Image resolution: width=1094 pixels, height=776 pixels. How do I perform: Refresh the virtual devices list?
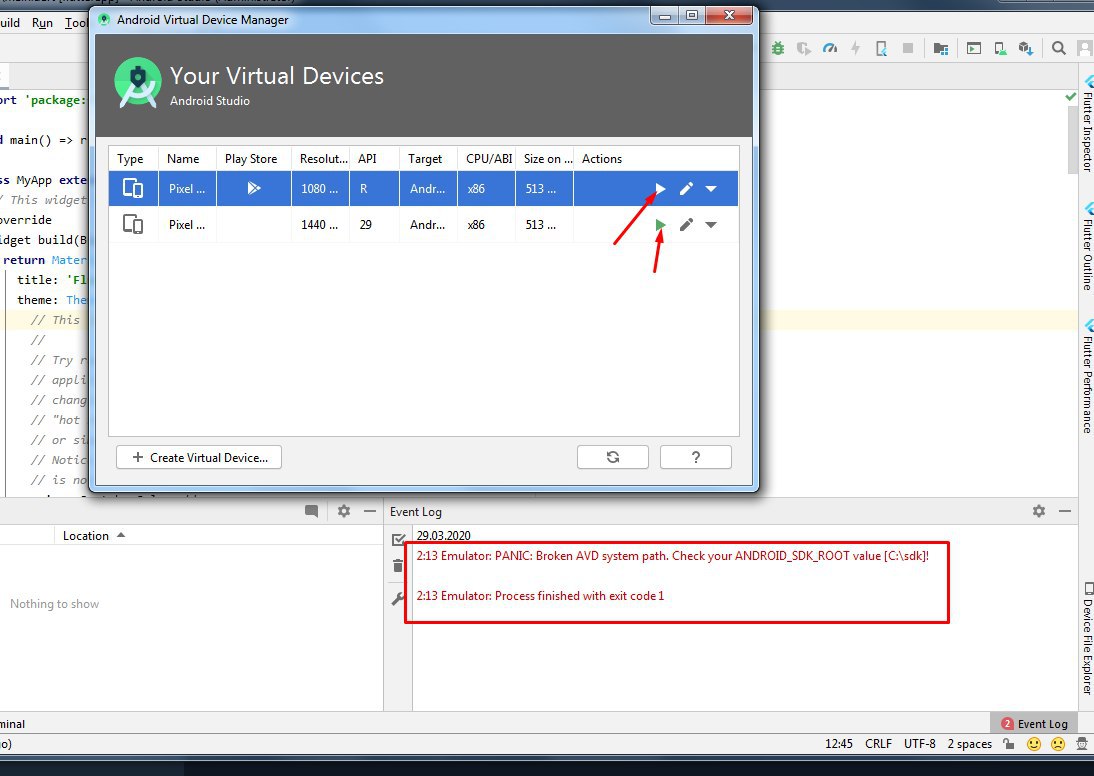(x=613, y=458)
